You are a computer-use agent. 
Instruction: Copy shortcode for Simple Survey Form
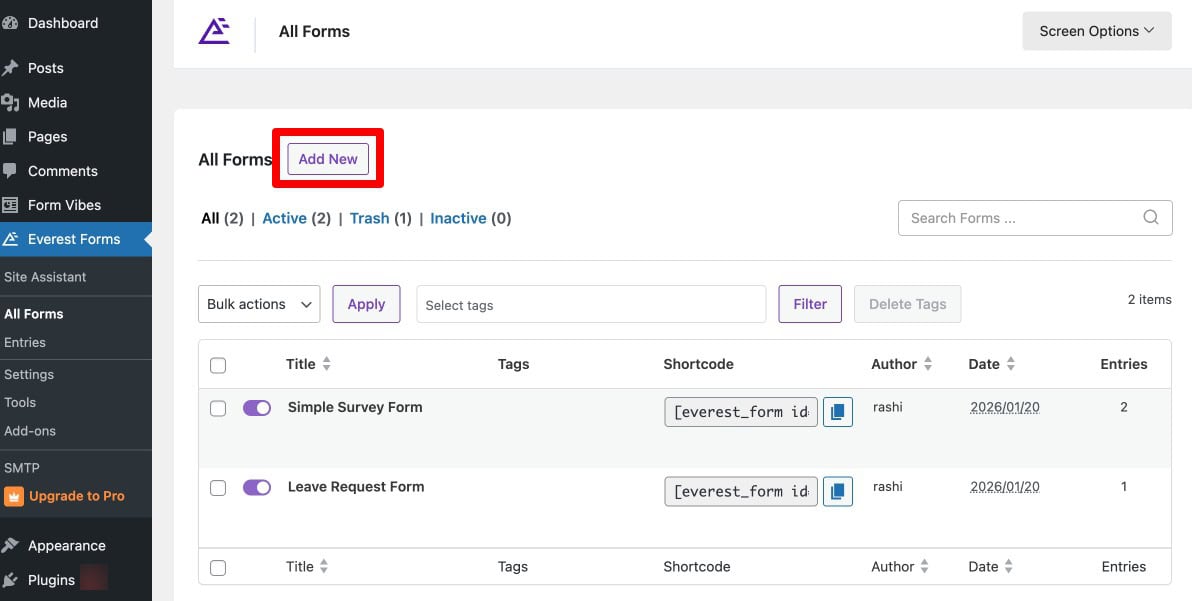pos(838,412)
